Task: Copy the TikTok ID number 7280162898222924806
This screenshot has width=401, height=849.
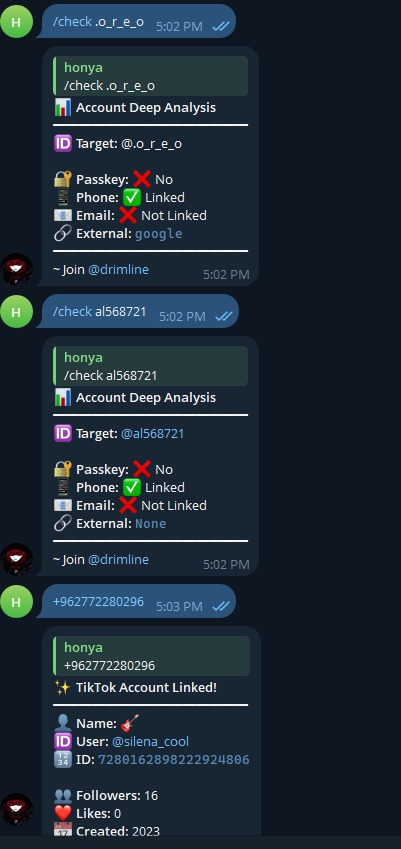Action: 174,760
